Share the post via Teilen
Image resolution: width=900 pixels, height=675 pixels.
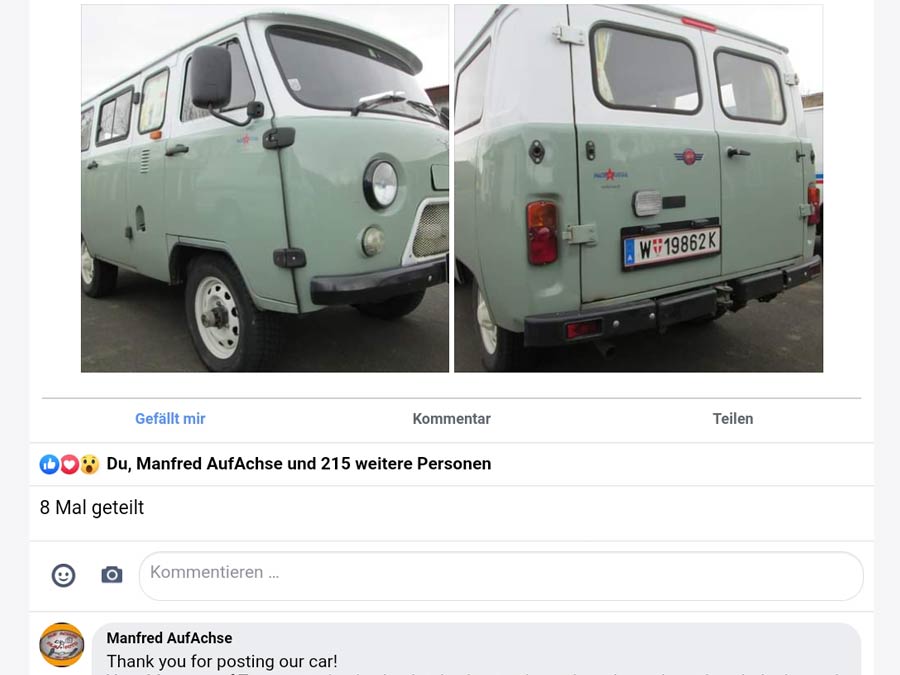(x=732, y=419)
